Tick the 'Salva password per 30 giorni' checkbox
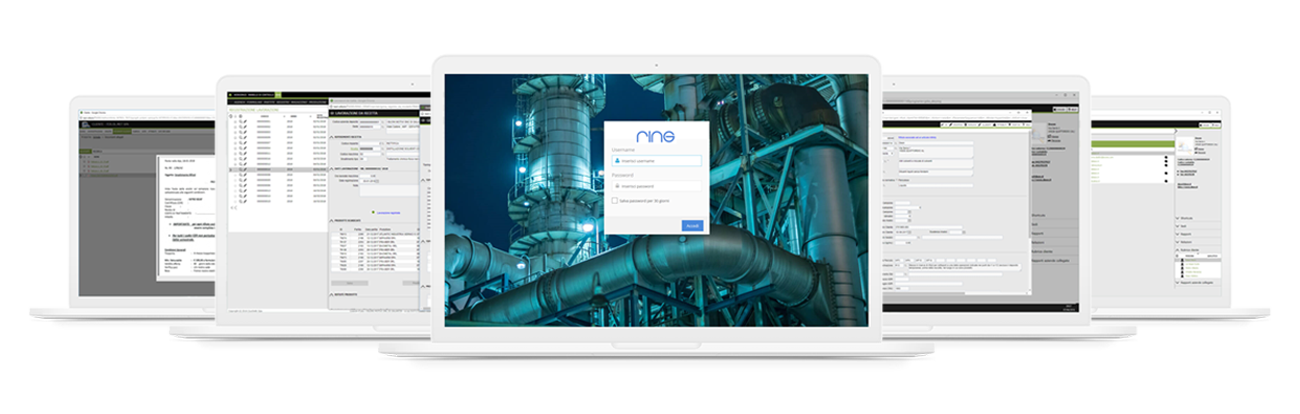The image size is (1300, 414). [x=614, y=200]
